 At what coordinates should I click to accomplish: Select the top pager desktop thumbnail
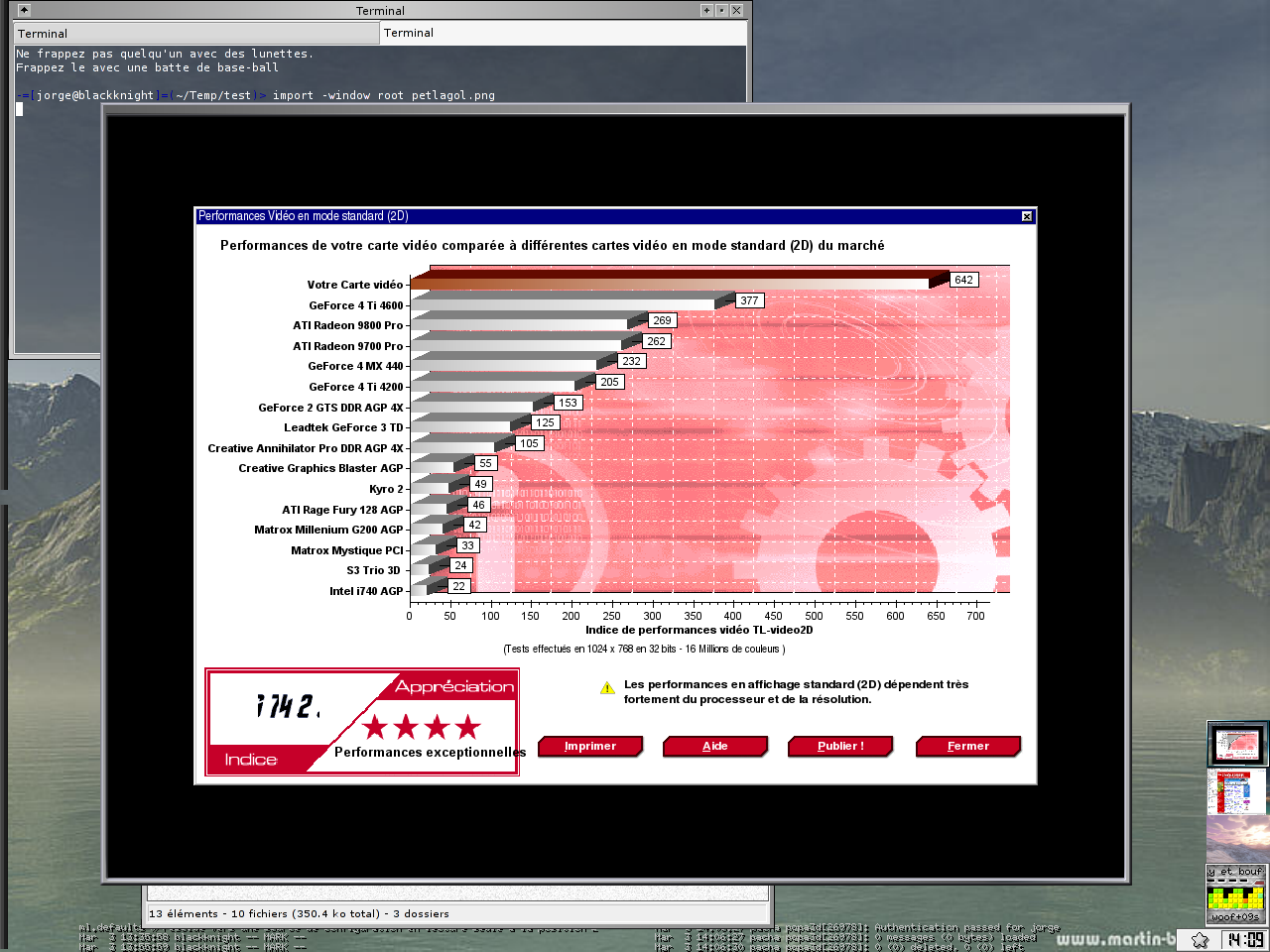click(1236, 744)
